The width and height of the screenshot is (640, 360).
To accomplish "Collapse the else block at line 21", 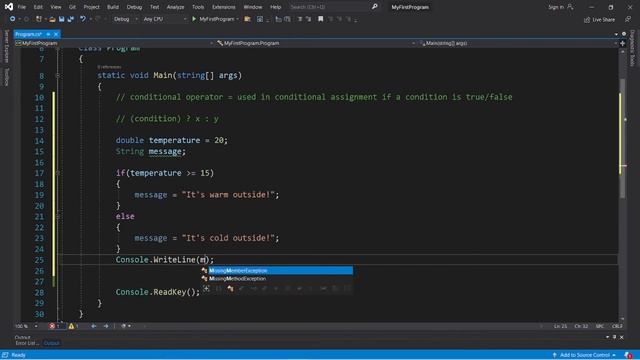I will click(58, 216).
